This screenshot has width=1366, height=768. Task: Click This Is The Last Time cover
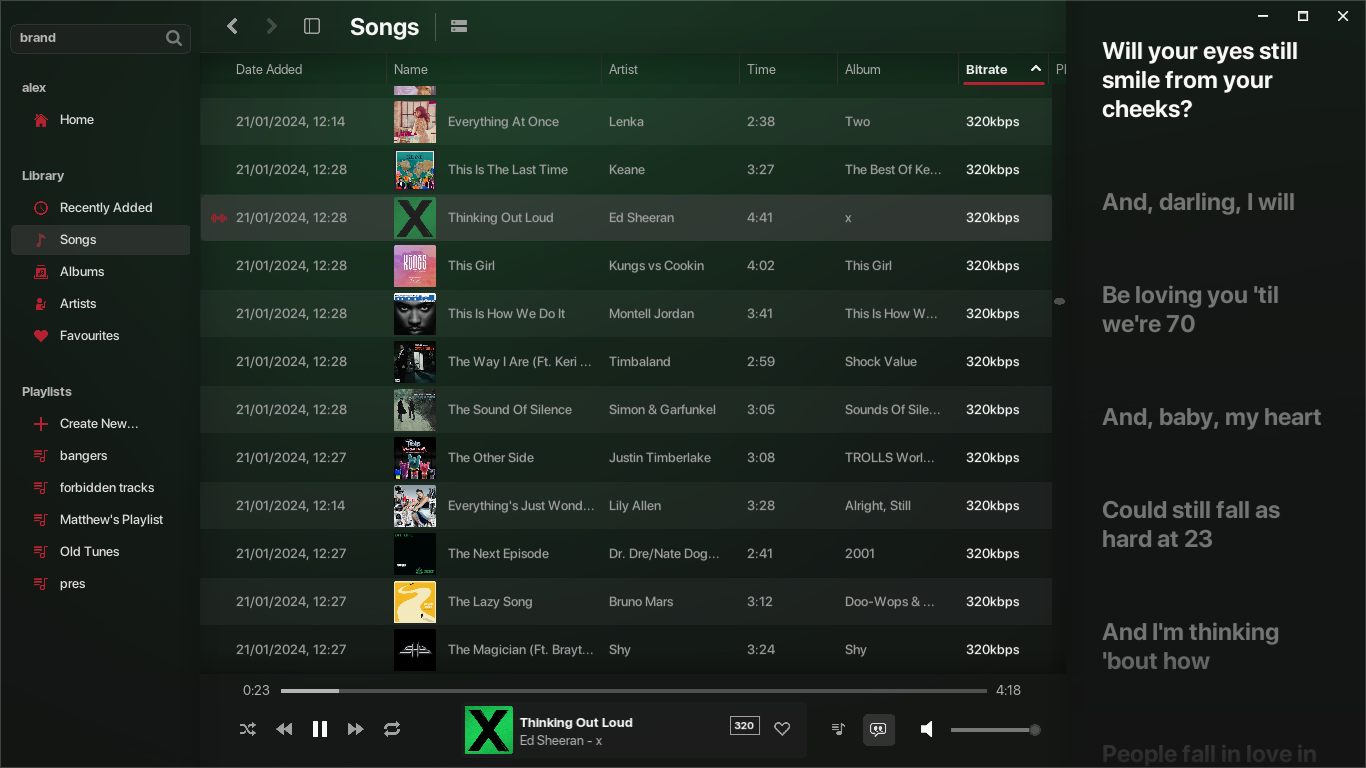click(x=414, y=169)
